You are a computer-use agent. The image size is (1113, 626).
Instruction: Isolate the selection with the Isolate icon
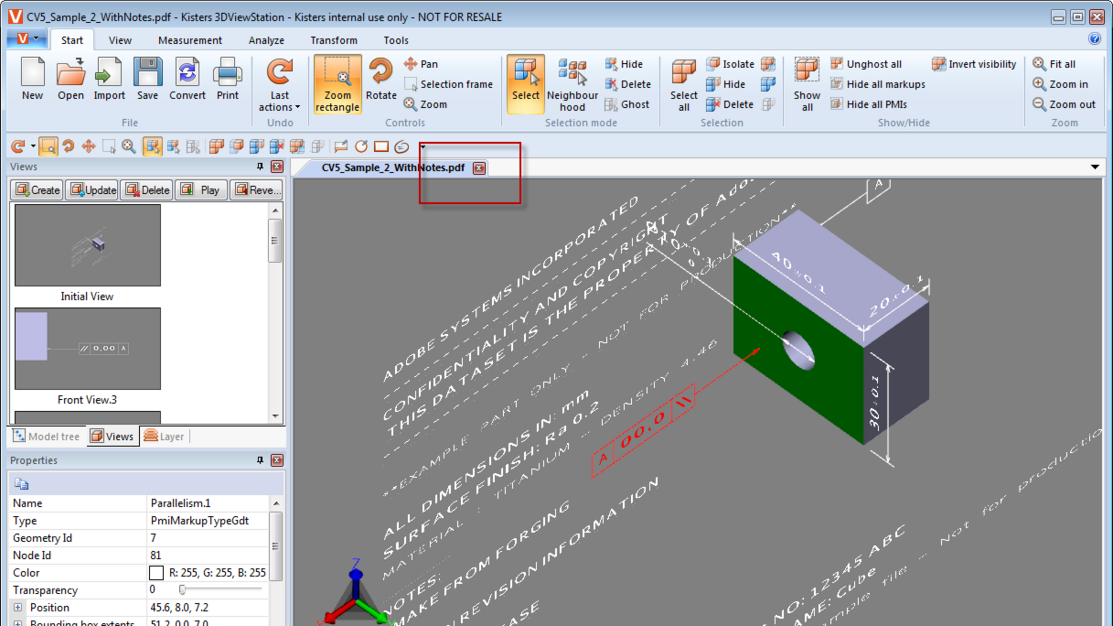point(730,64)
